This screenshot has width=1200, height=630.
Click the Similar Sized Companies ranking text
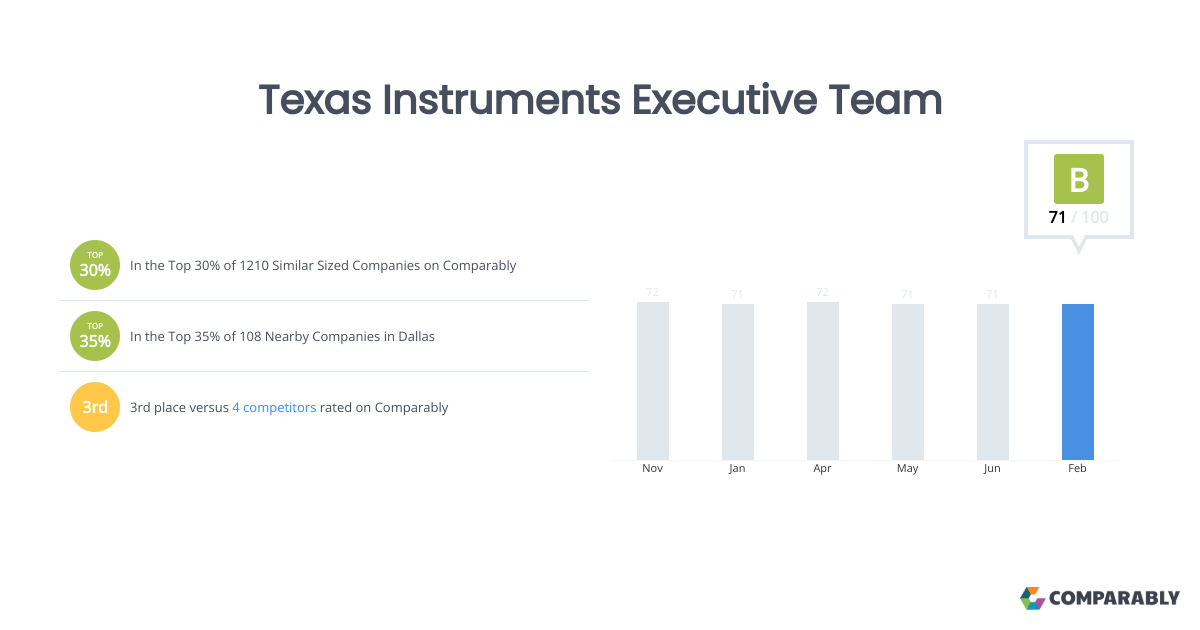click(323, 266)
